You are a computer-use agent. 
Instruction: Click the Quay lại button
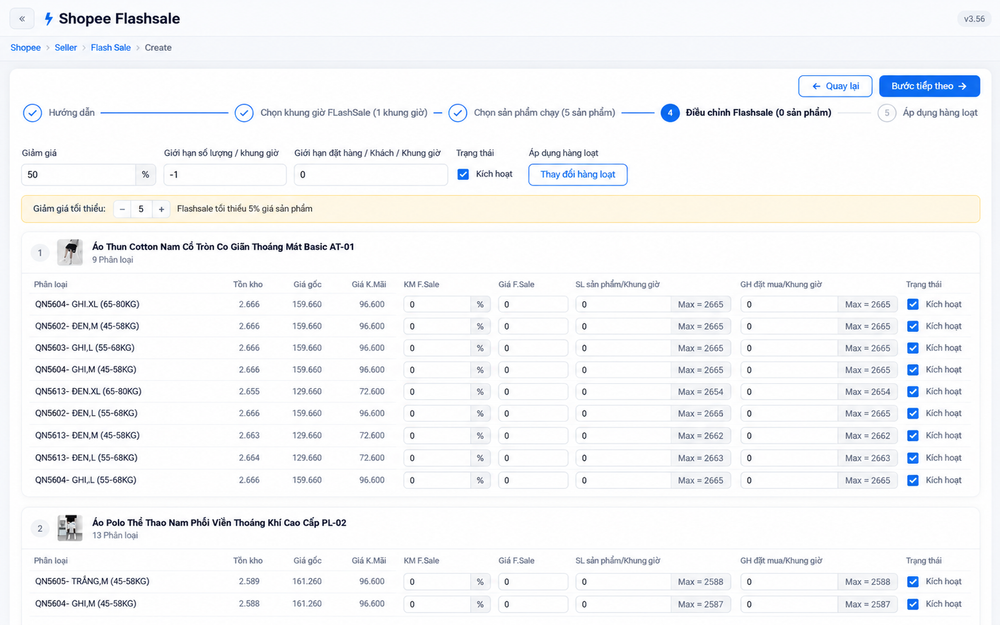click(x=835, y=86)
